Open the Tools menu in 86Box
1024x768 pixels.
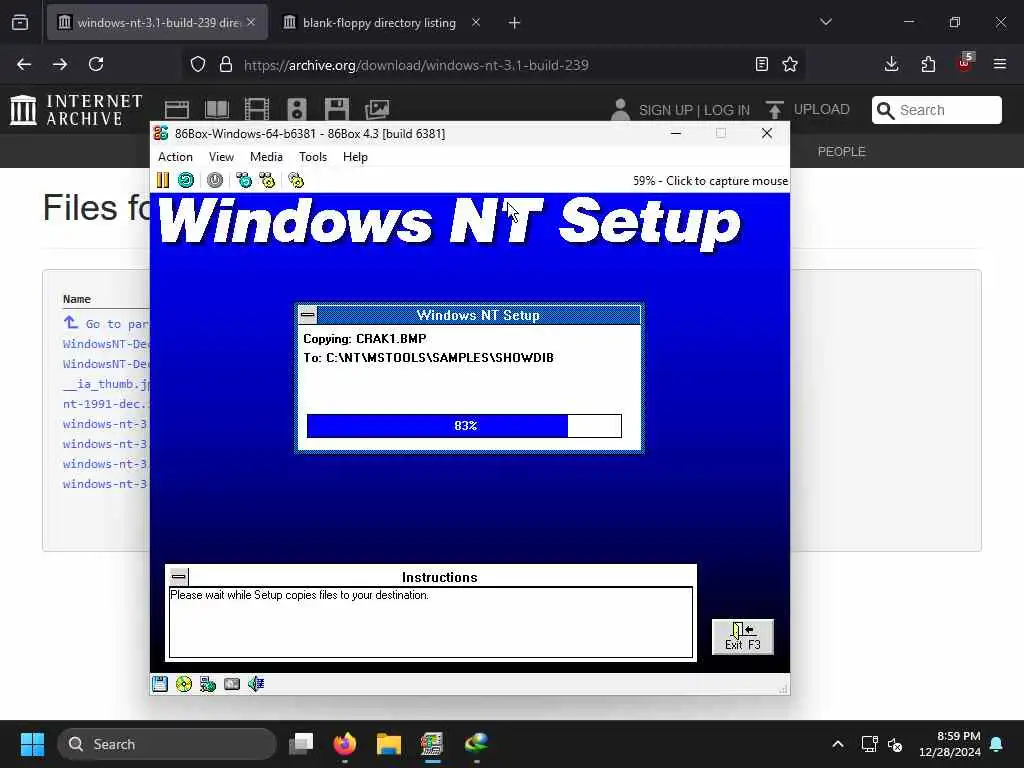(313, 157)
